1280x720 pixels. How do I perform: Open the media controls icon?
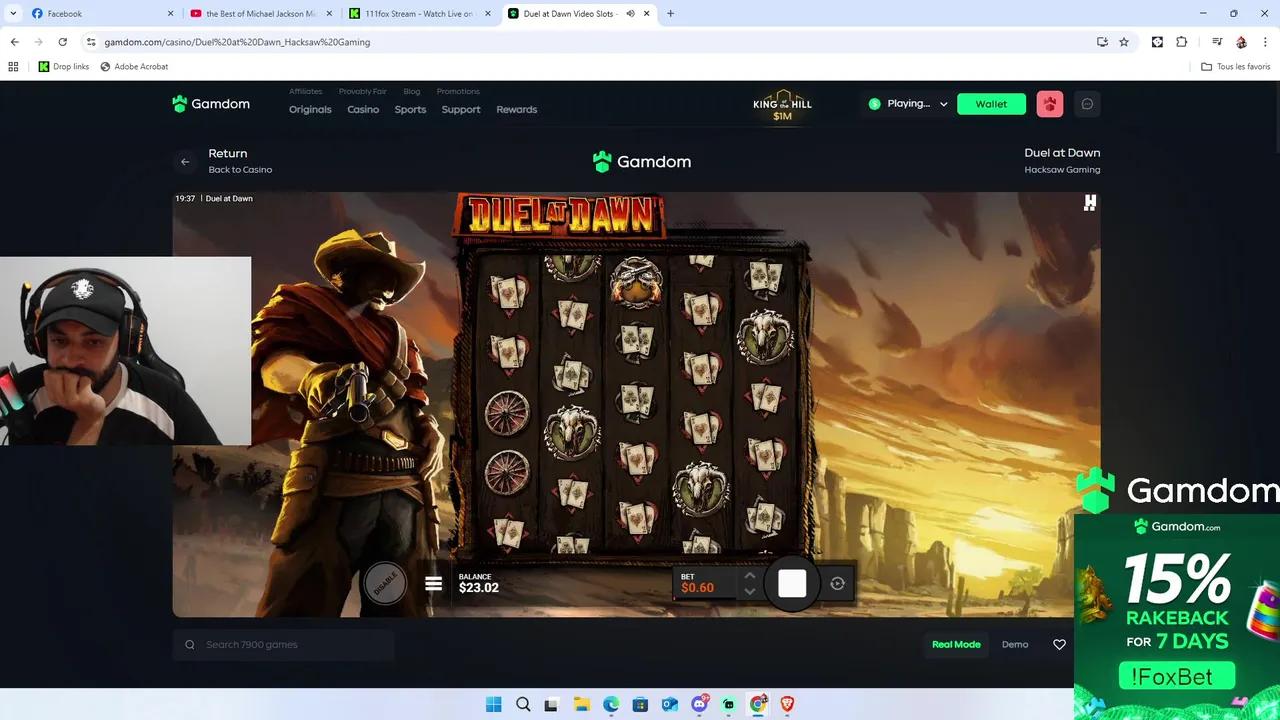point(1217,42)
